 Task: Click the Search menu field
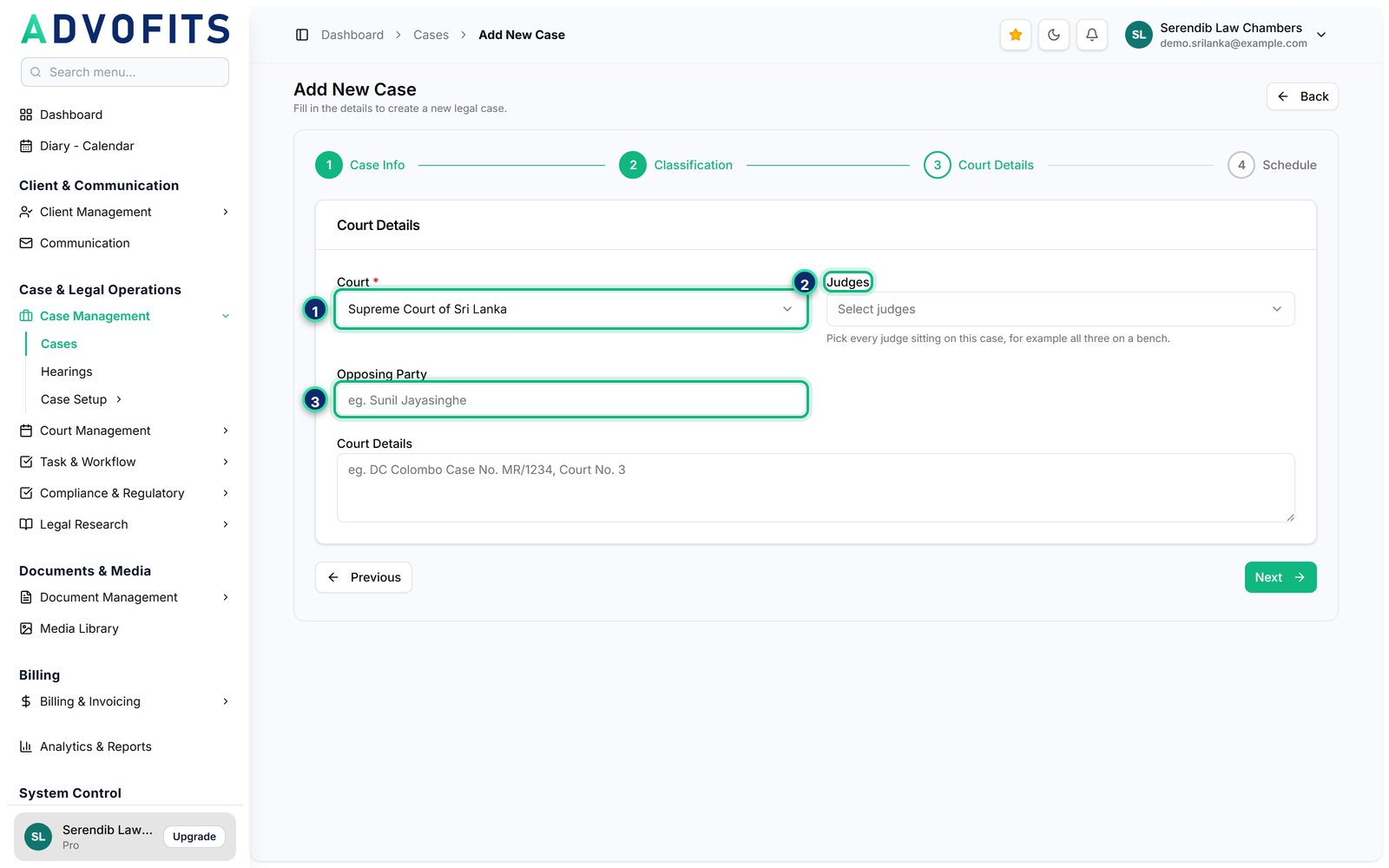[x=125, y=72]
